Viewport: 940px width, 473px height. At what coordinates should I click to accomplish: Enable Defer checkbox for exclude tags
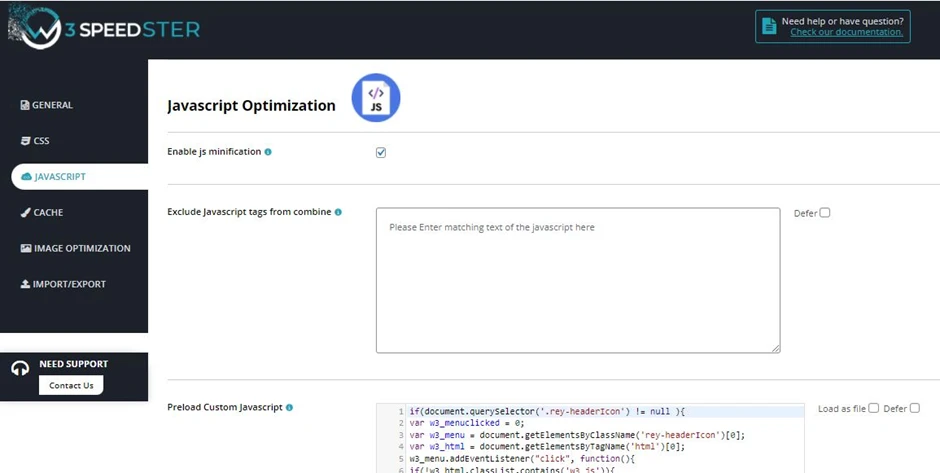[x=825, y=212]
